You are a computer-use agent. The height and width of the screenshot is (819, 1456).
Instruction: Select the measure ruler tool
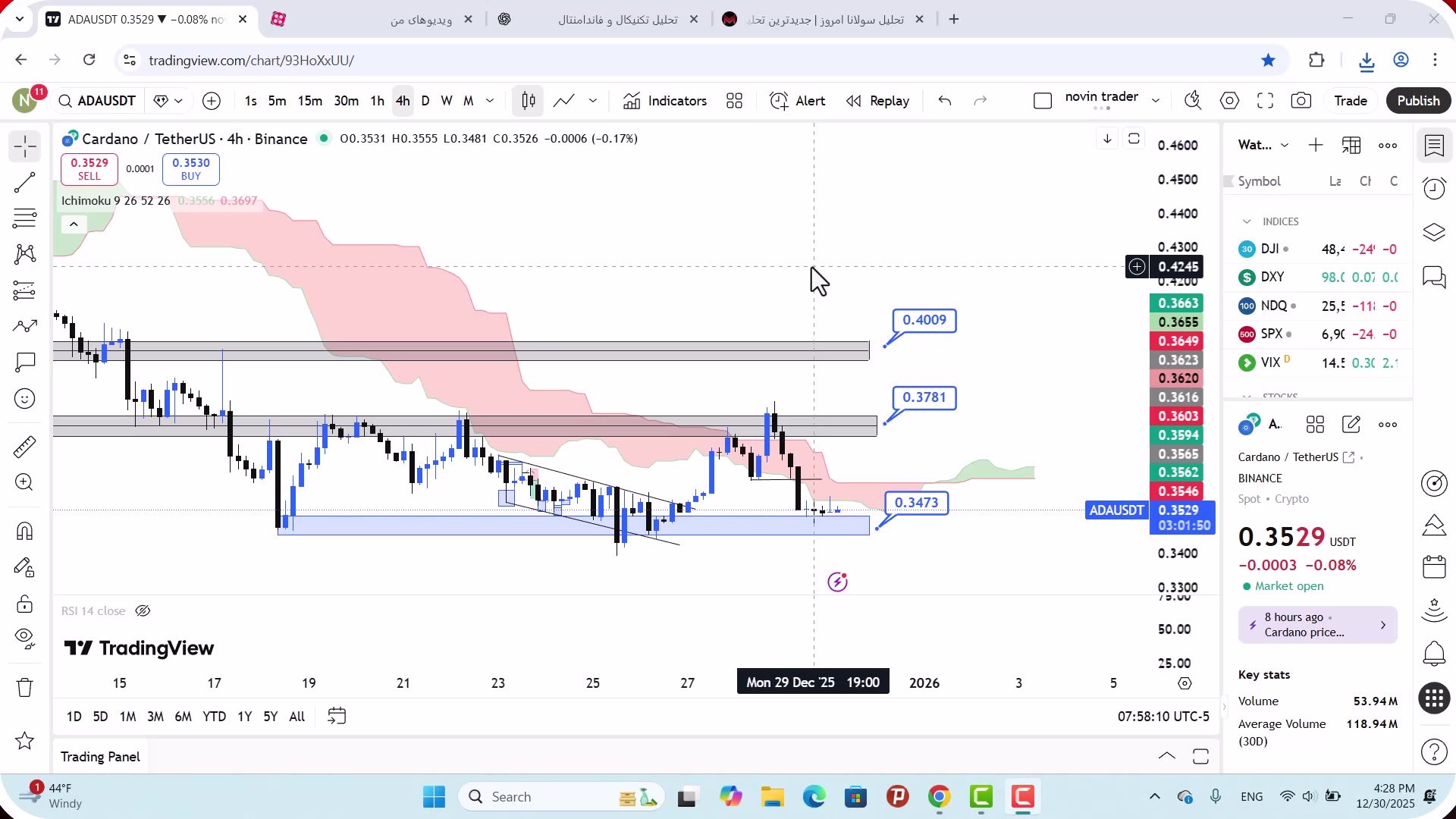(x=25, y=447)
